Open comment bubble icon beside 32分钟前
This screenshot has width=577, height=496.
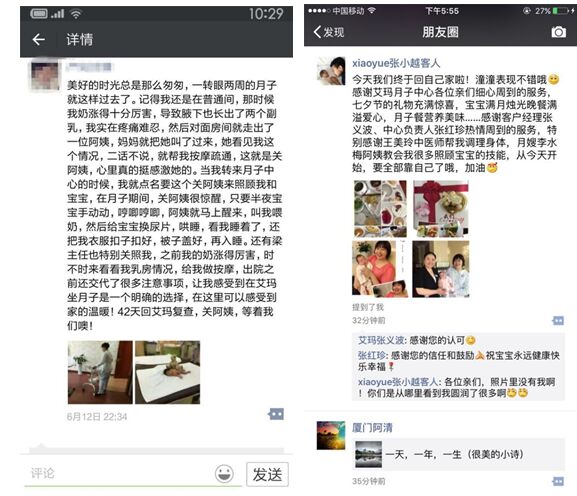pyautogui.click(x=558, y=320)
